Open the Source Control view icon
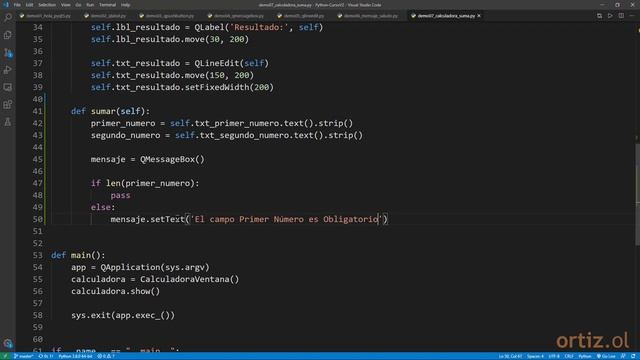Viewport: 640px width, 360px height. point(8,53)
